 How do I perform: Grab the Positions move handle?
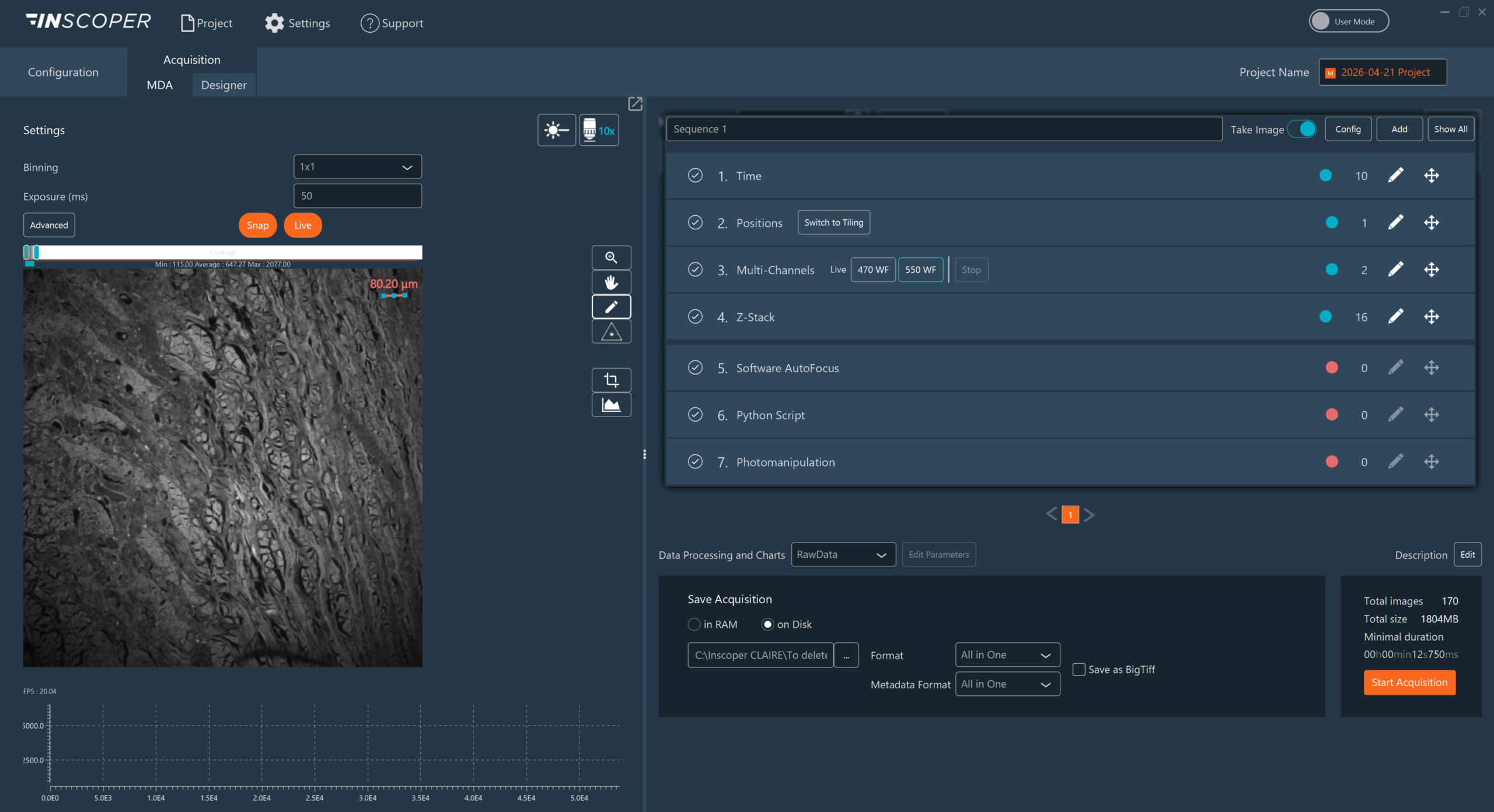click(1432, 222)
